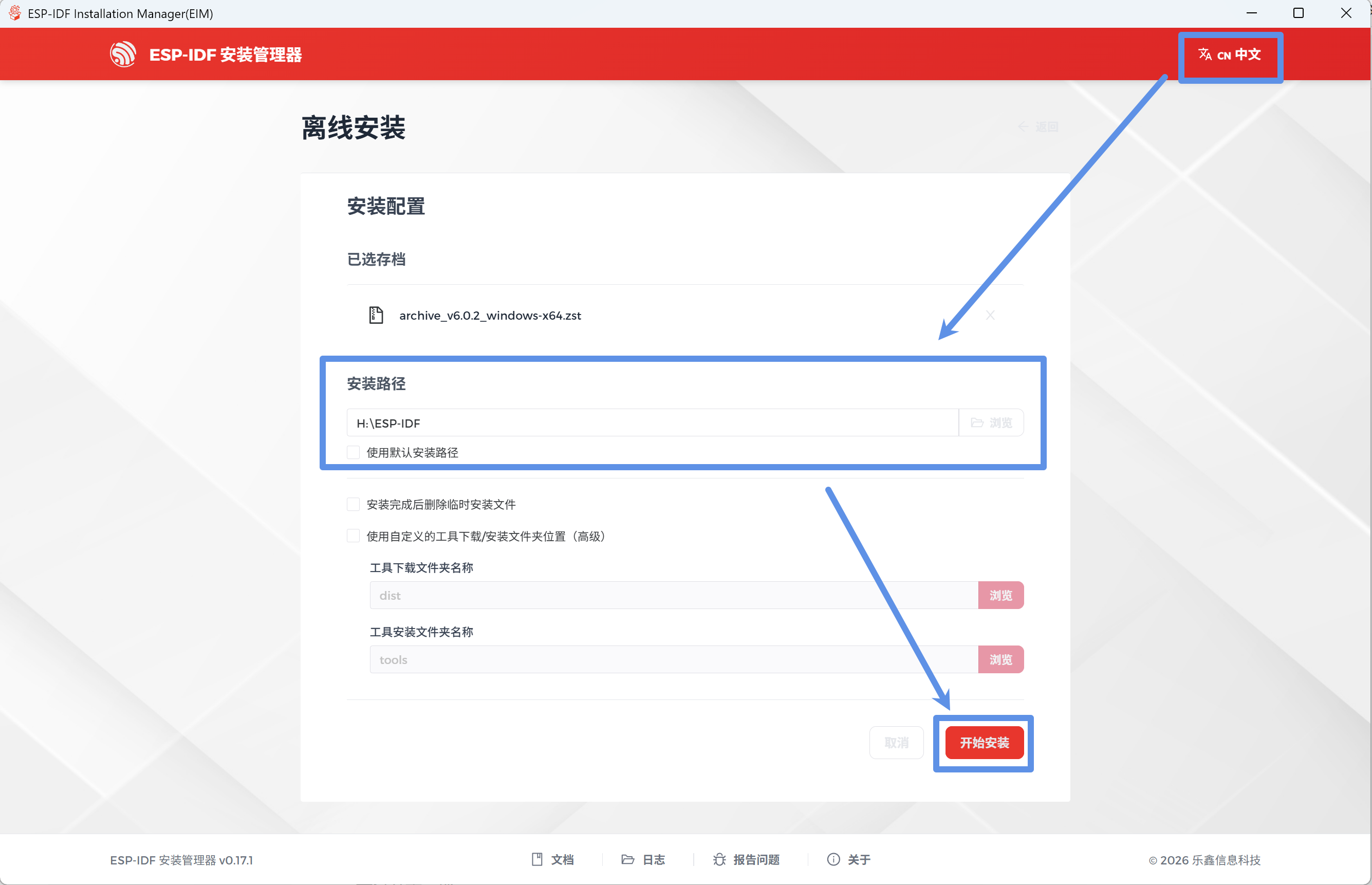This screenshot has width=1372, height=885.
Task: Click the ESP-IDF 安装管理器 header title
Action: click(x=225, y=54)
